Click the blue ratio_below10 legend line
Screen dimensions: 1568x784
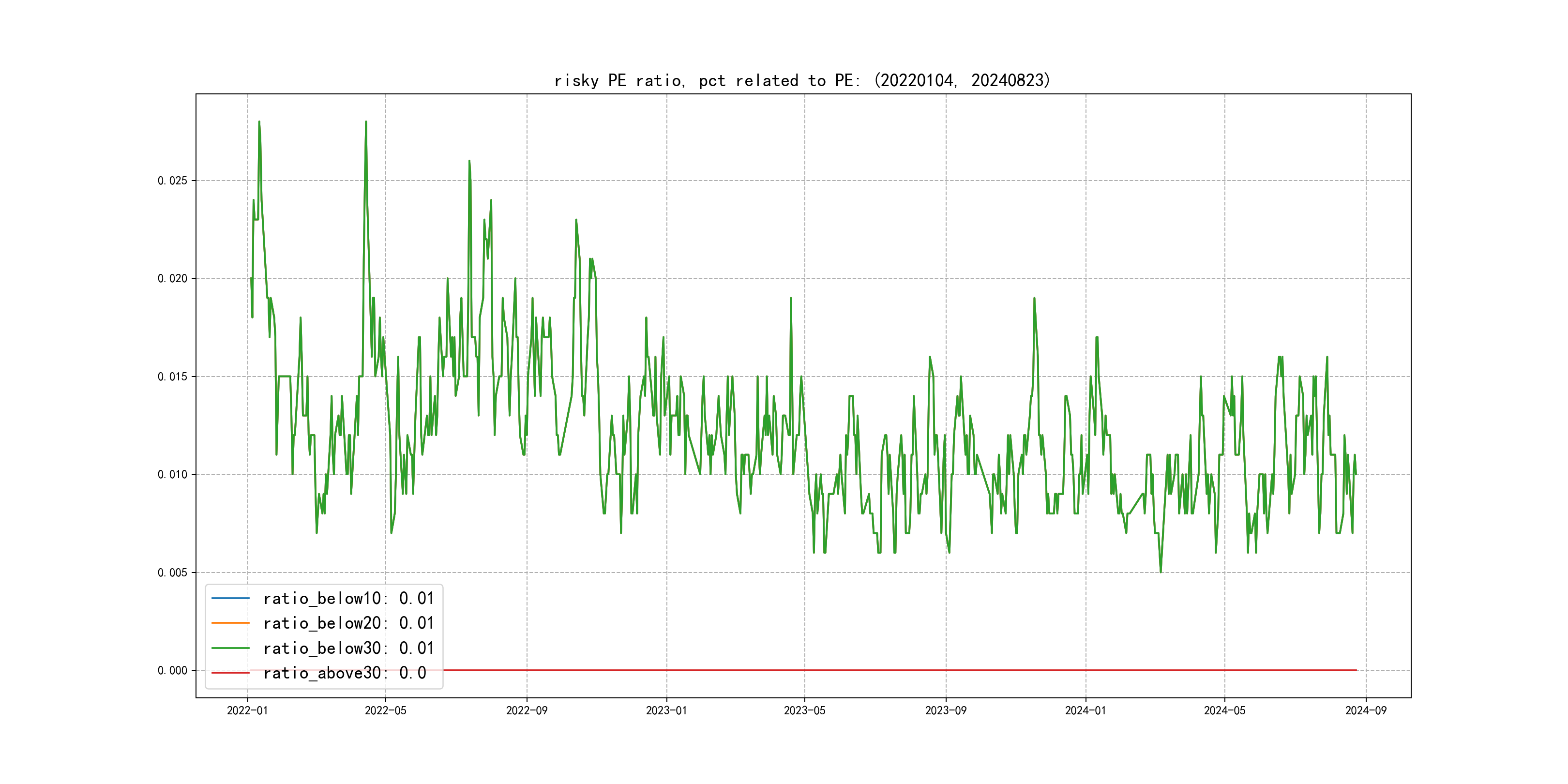[x=230, y=598]
